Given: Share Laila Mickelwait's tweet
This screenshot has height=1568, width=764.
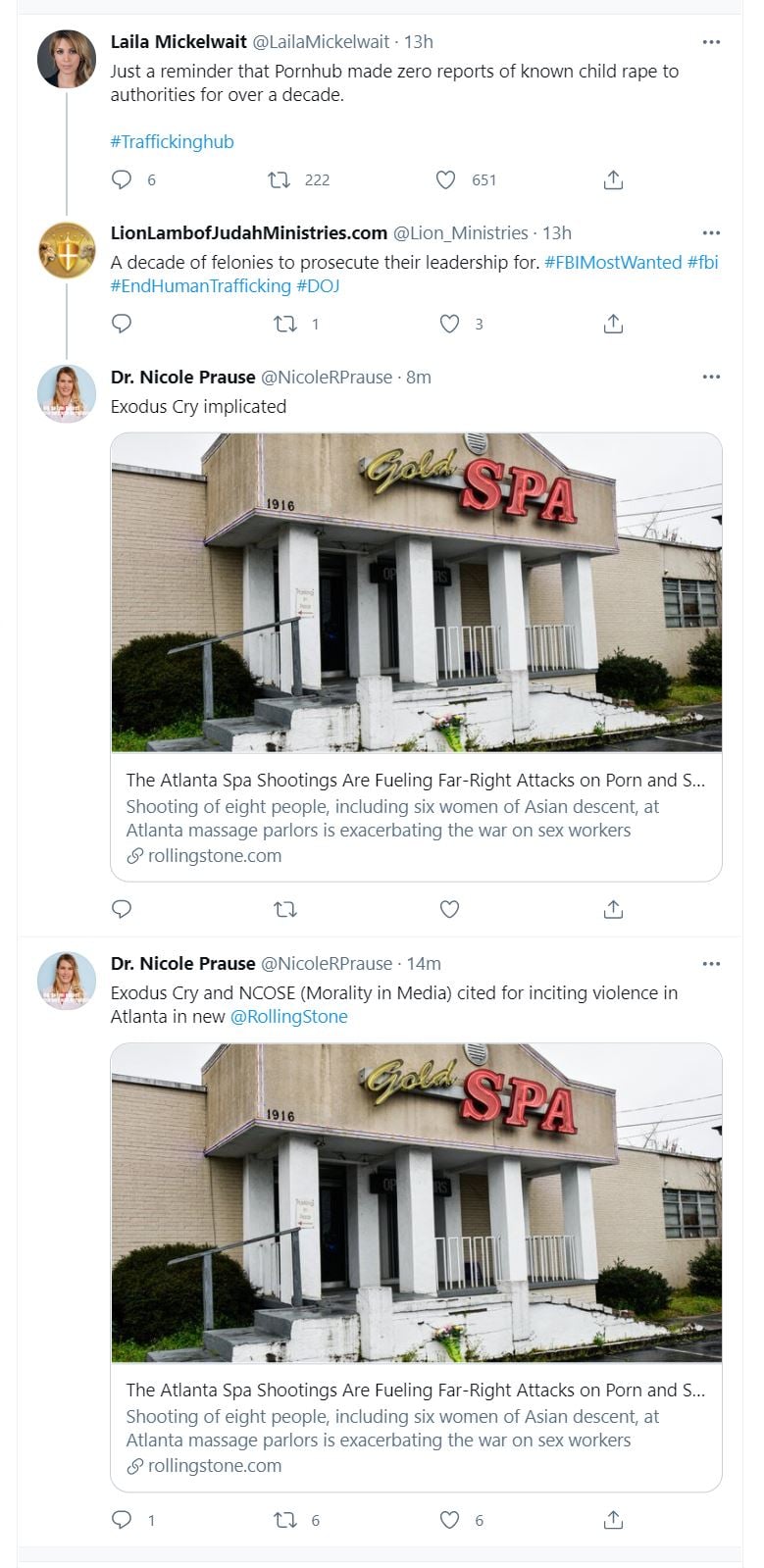Looking at the screenshot, I should click(613, 179).
